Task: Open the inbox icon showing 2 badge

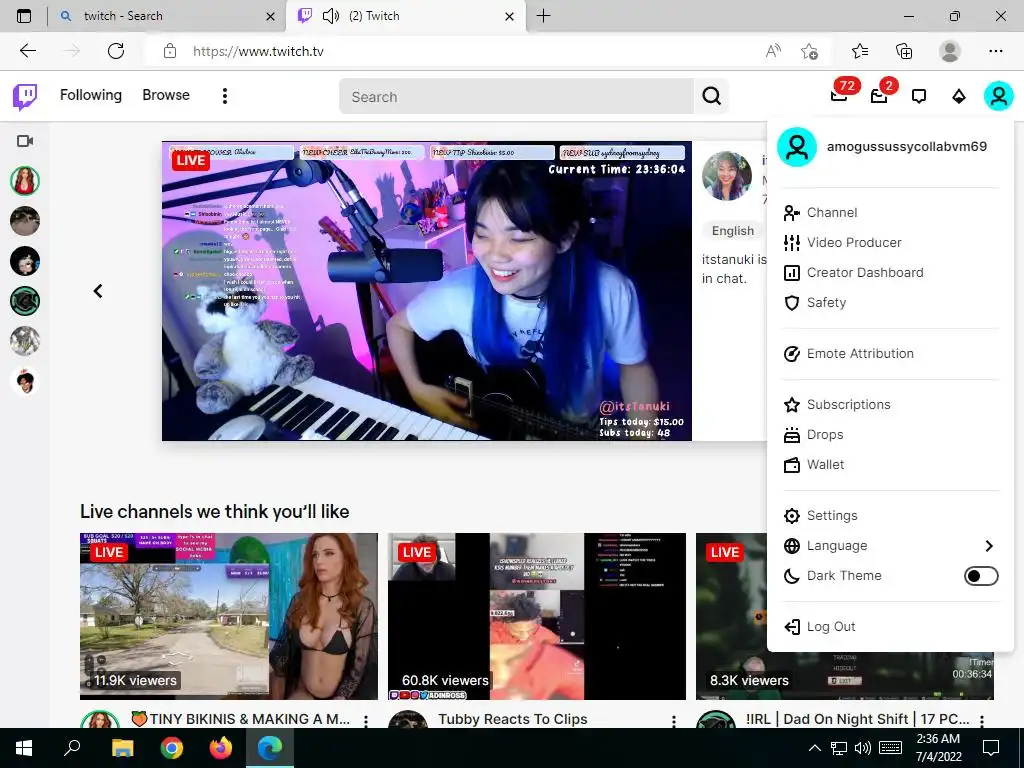Action: pyautogui.click(x=879, y=96)
